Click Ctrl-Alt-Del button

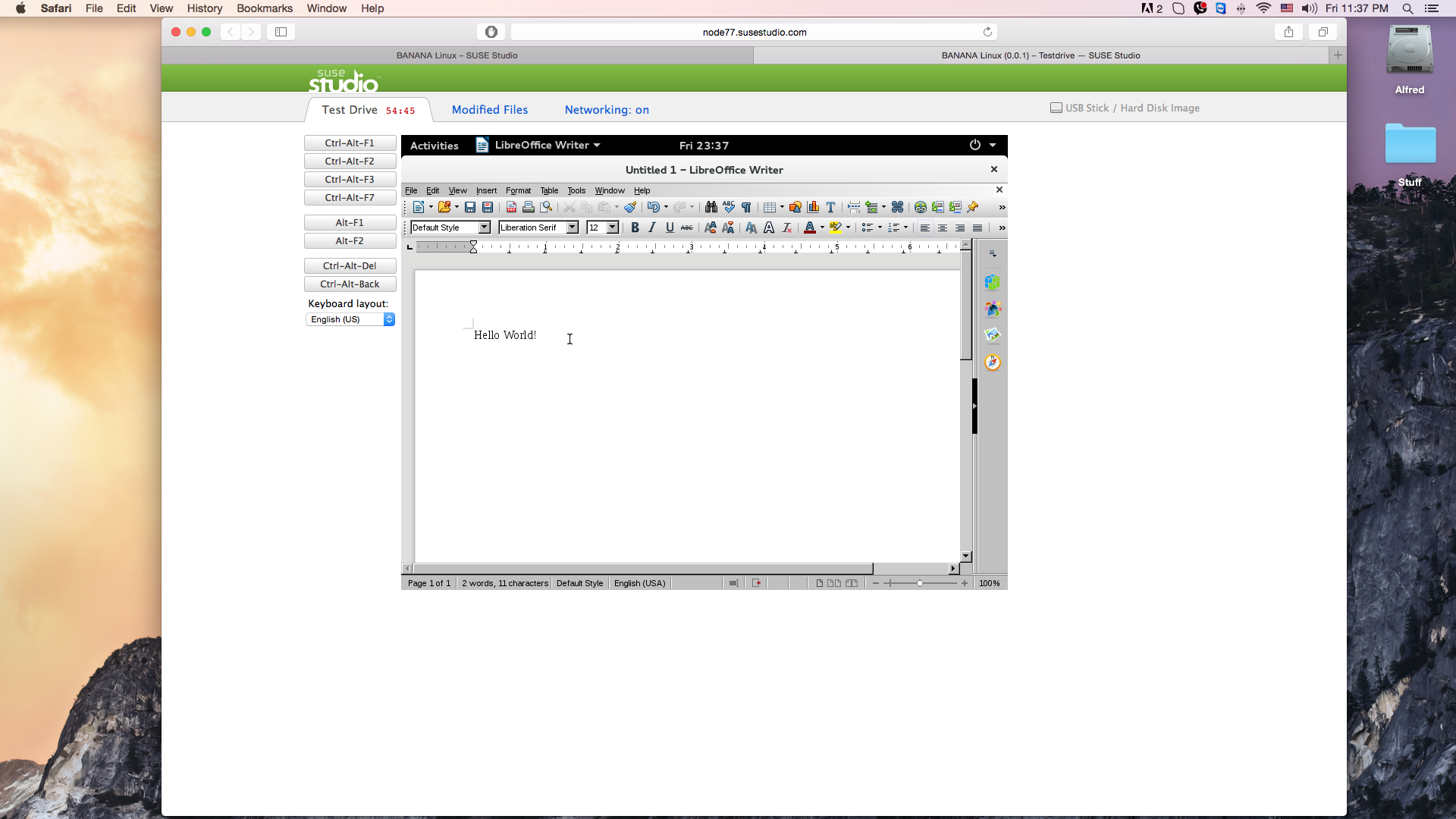[x=349, y=265]
